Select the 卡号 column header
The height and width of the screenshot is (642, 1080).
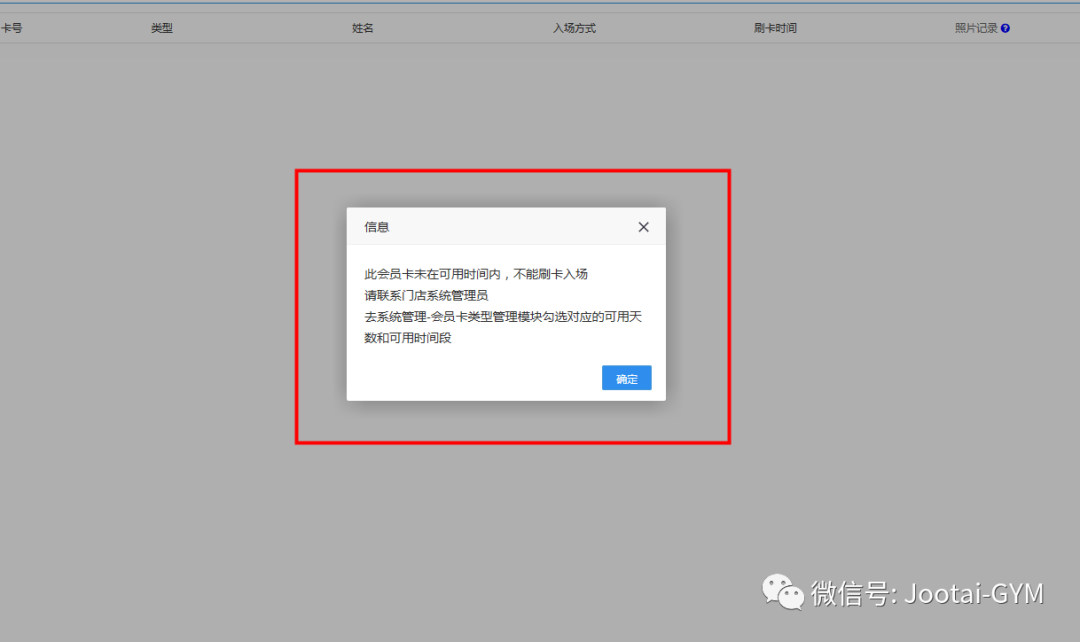(x=14, y=28)
